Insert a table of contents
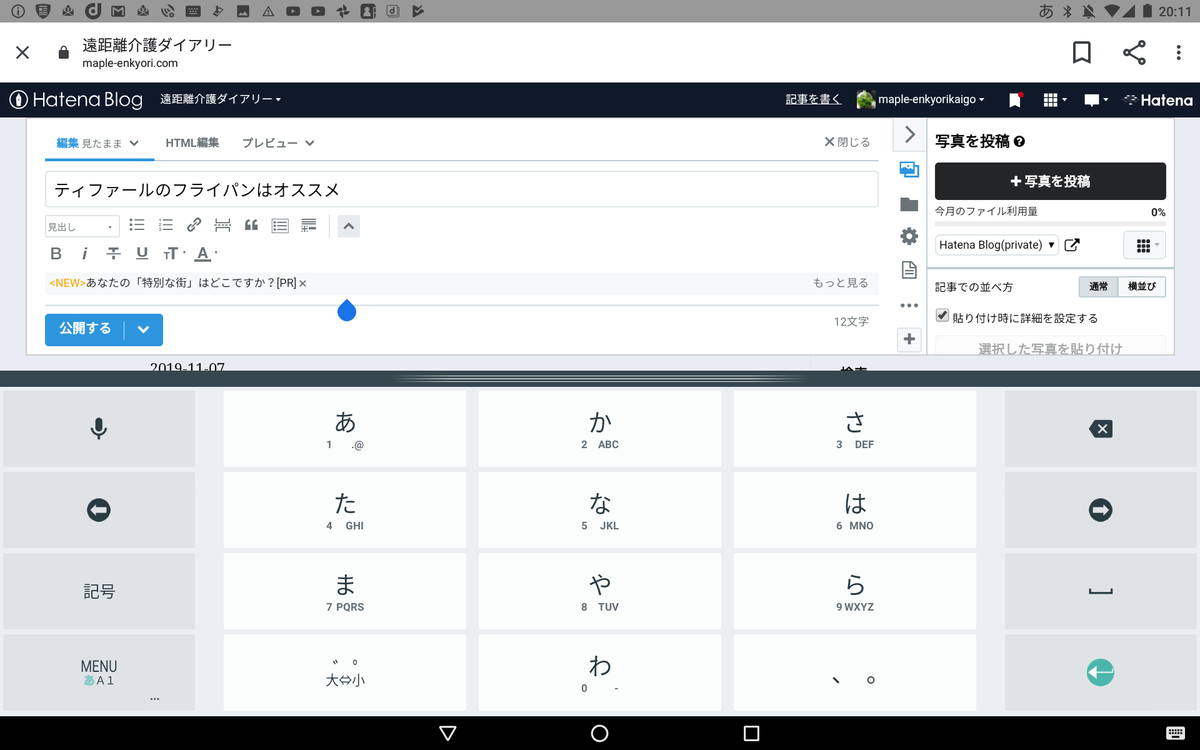 (x=280, y=226)
